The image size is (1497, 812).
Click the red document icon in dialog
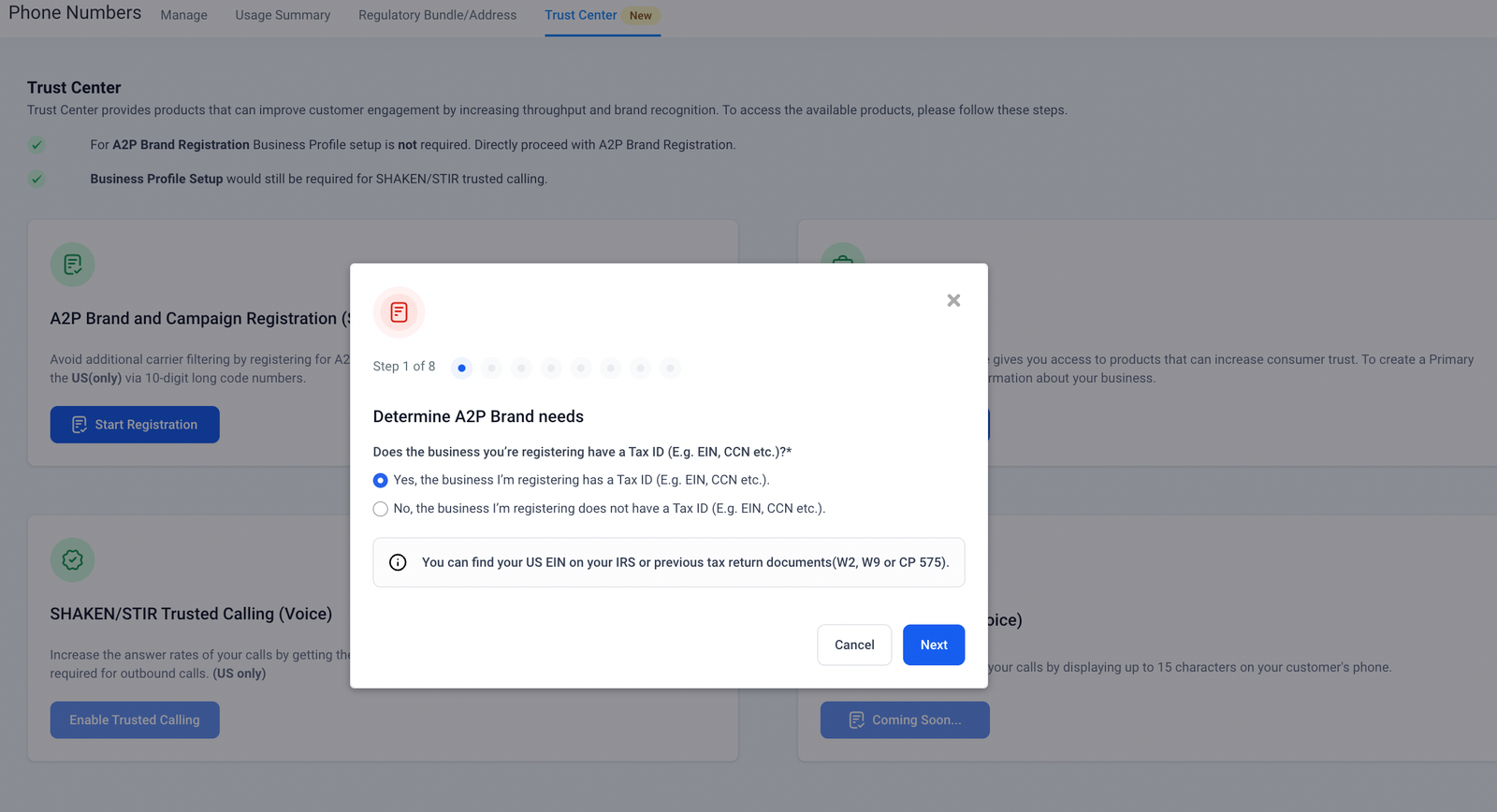coord(399,312)
